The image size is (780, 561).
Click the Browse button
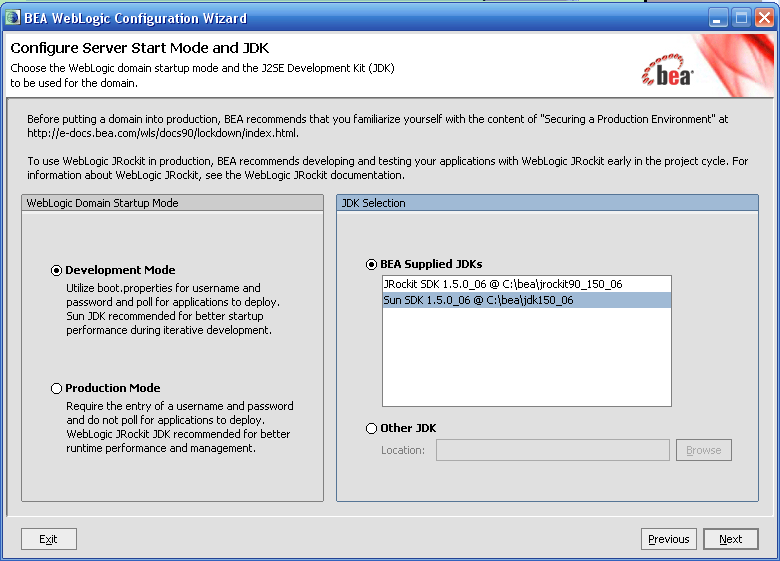click(703, 450)
